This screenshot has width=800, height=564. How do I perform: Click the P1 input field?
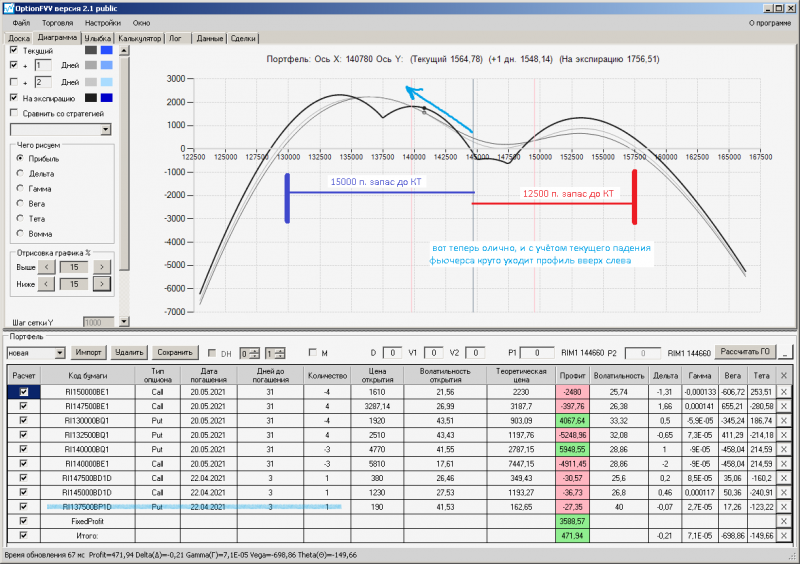(537, 353)
